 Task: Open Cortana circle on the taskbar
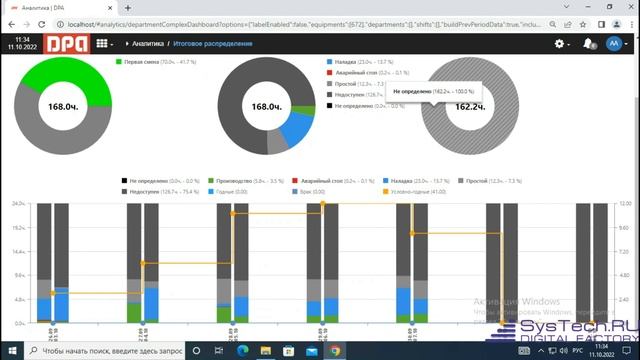196,351
